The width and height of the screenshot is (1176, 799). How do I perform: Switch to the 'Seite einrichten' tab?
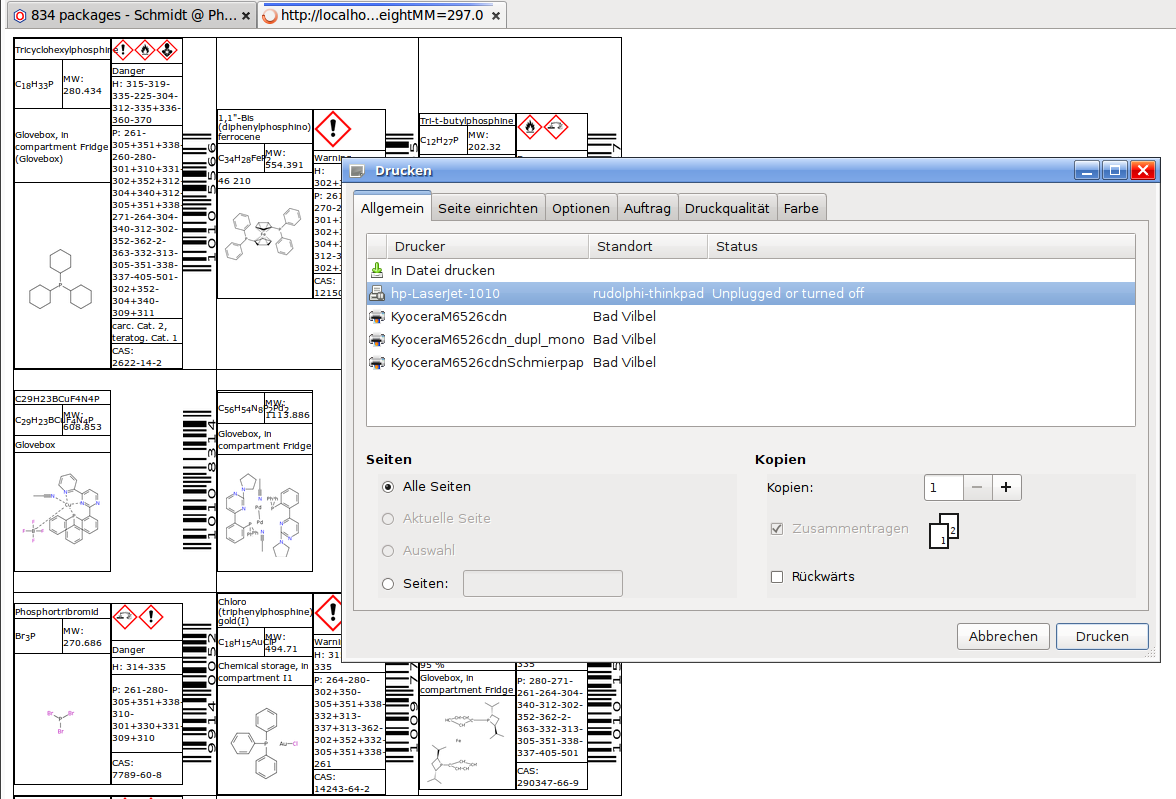[x=490, y=208]
